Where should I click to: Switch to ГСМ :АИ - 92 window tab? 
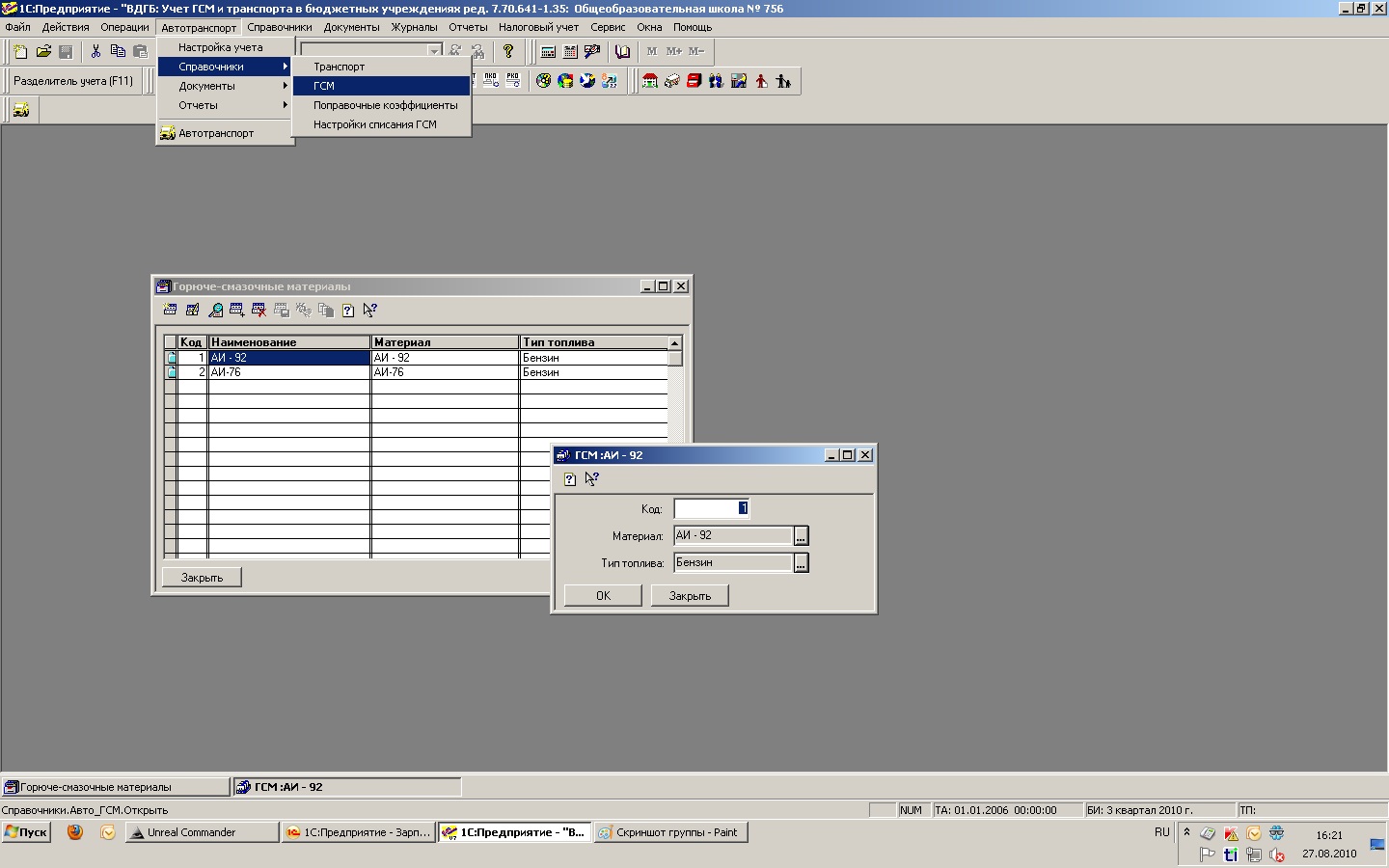click(347, 787)
